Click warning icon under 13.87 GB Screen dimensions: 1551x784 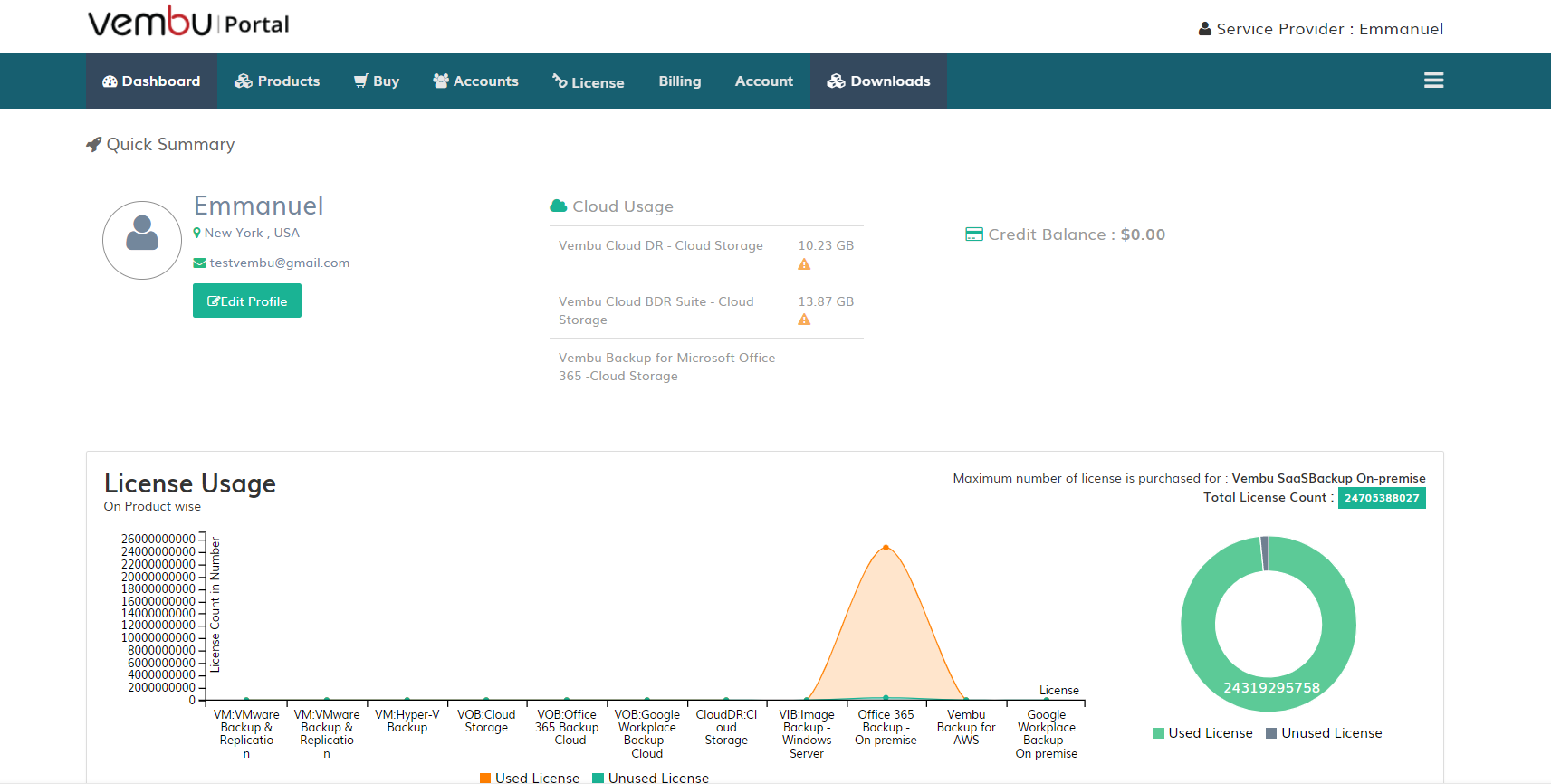[x=804, y=320]
